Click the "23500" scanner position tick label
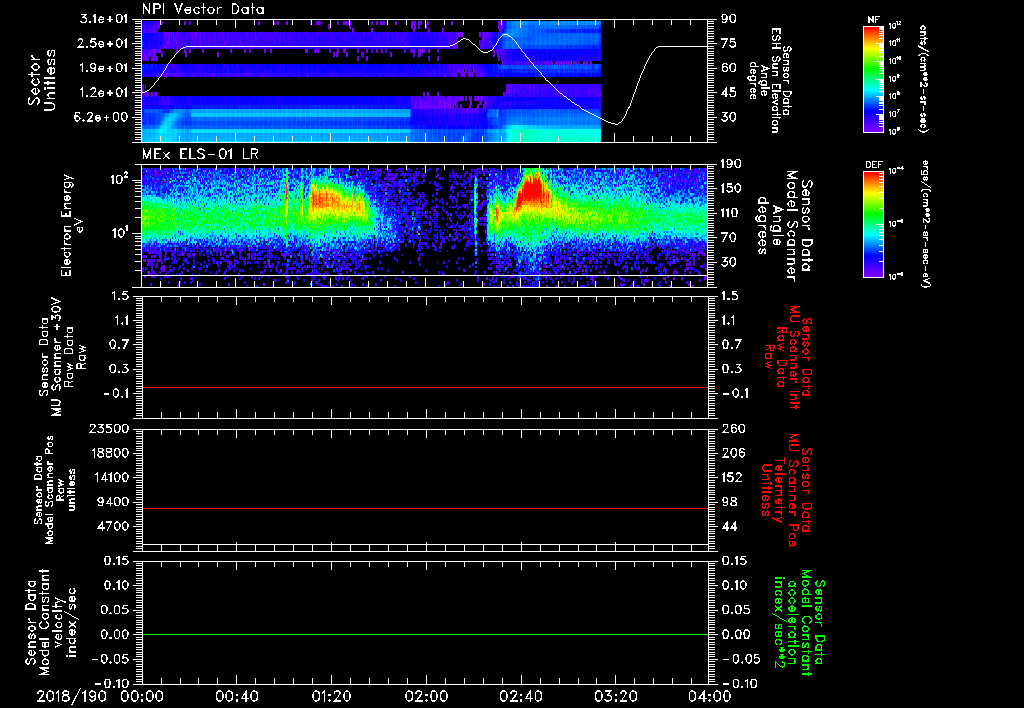The width and height of the screenshot is (1024, 708). coord(109,429)
